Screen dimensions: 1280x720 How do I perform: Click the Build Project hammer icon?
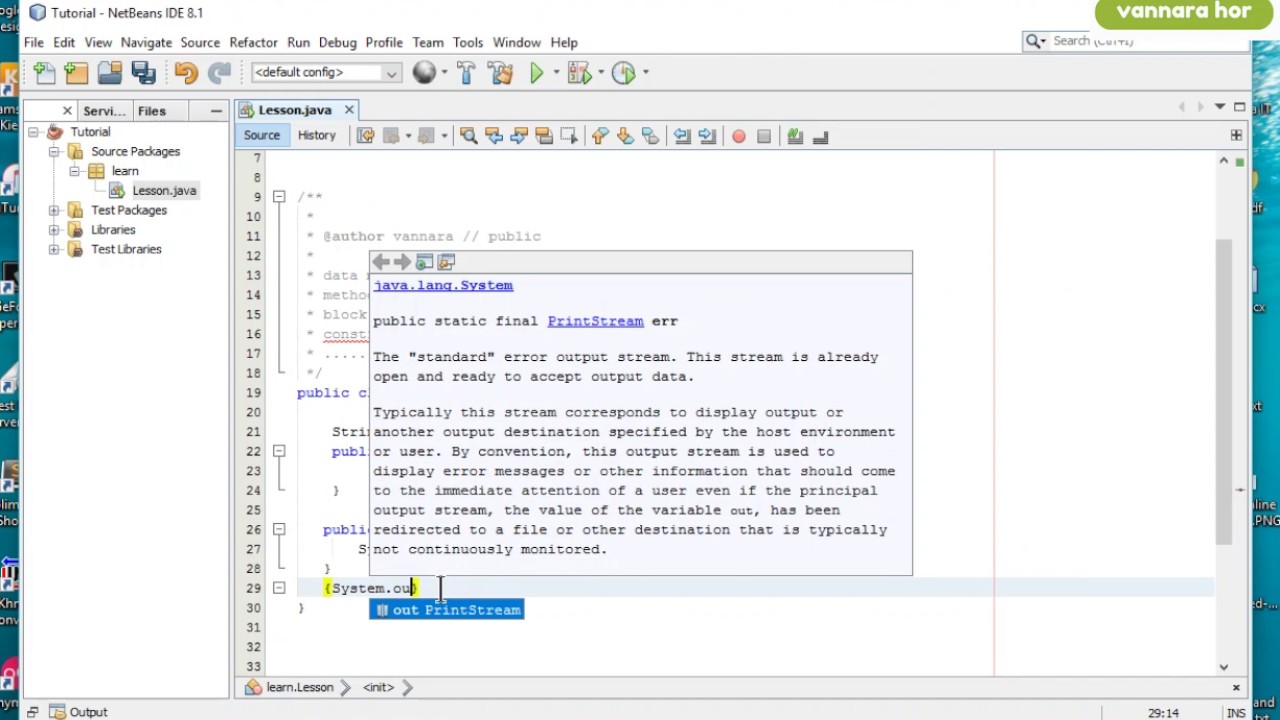point(466,72)
